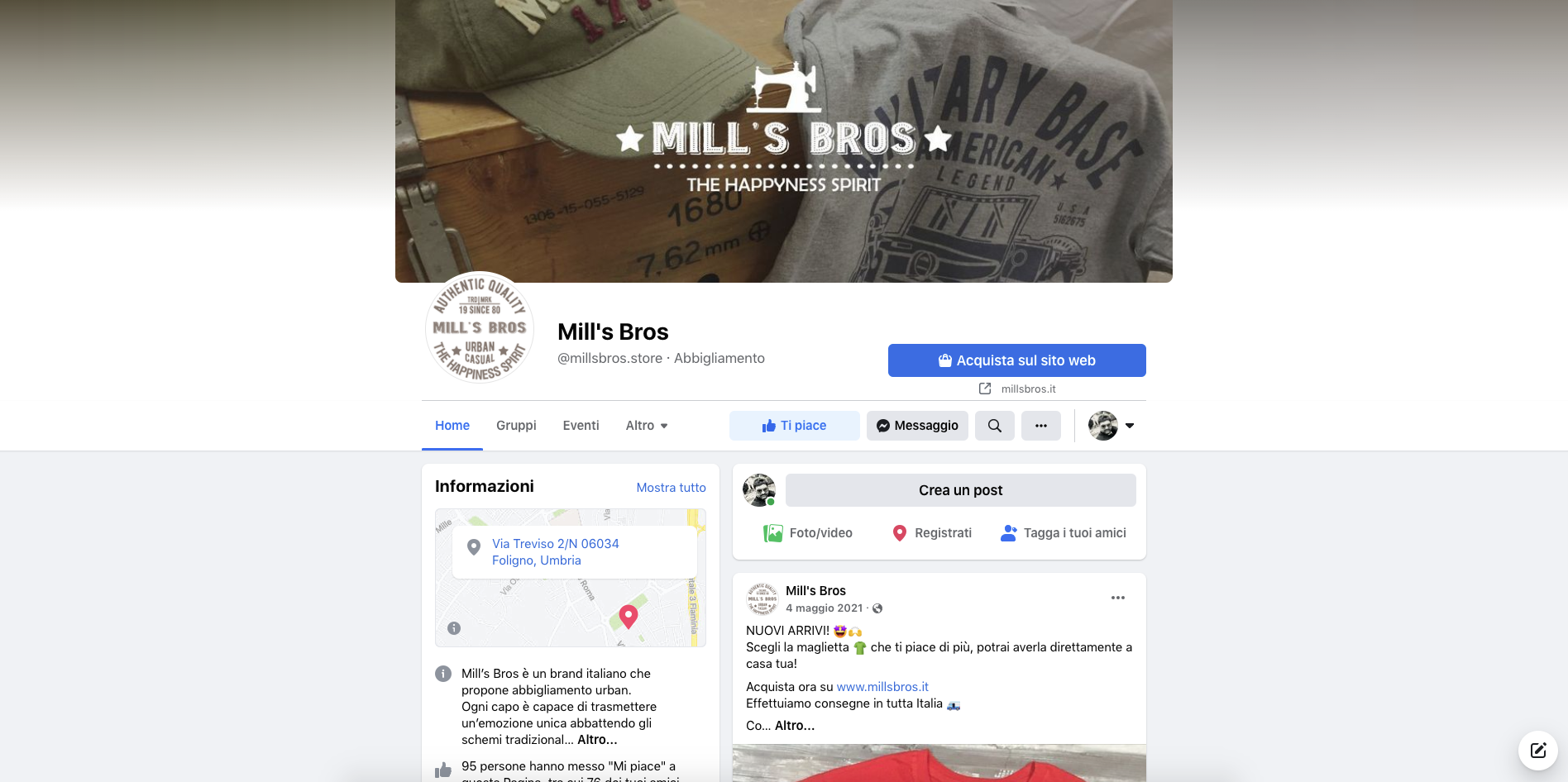Image resolution: width=1568 pixels, height=782 pixels.
Task: Toggle the Ti piace like button
Action: (x=794, y=426)
